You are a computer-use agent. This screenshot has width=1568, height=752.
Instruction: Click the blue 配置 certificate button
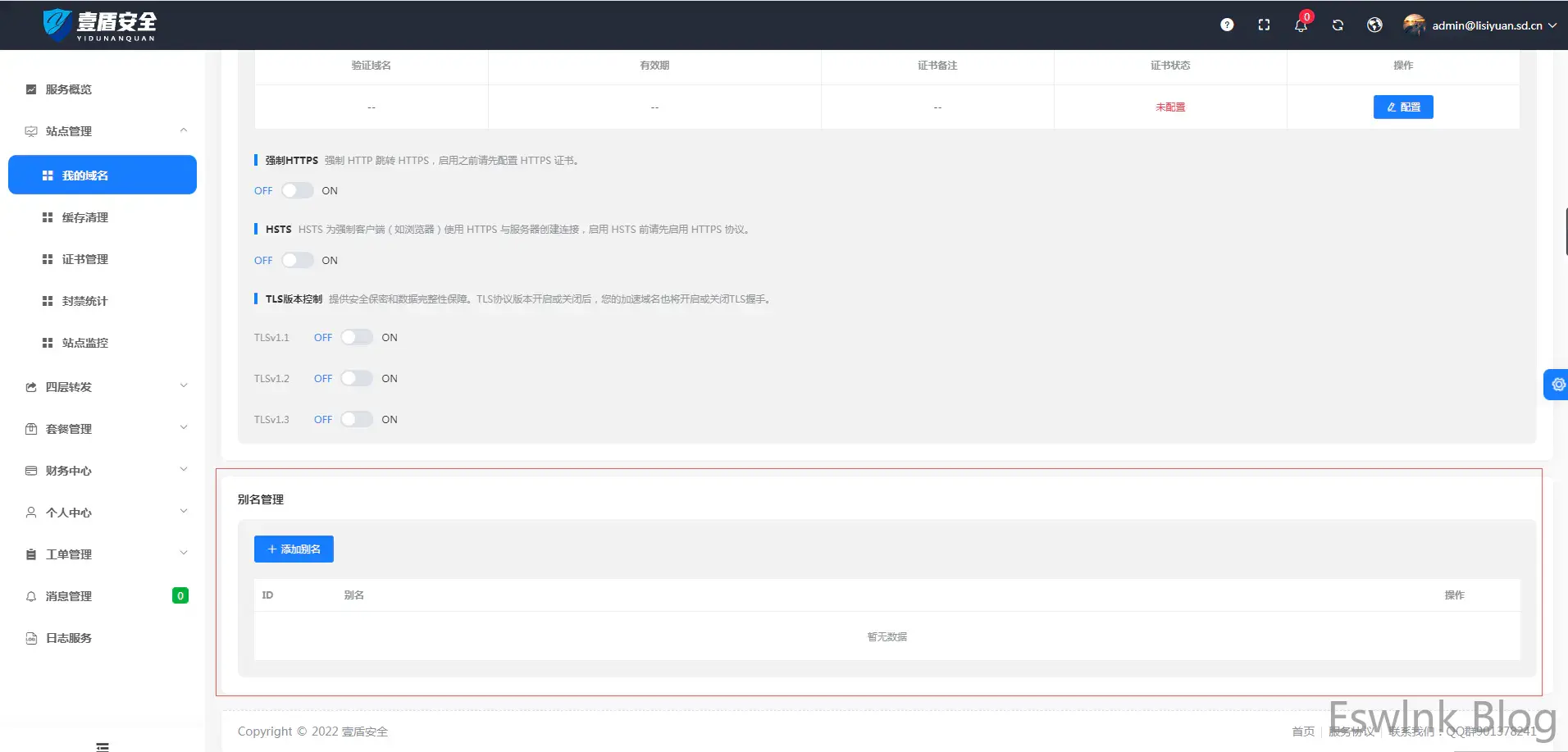pyautogui.click(x=1403, y=107)
